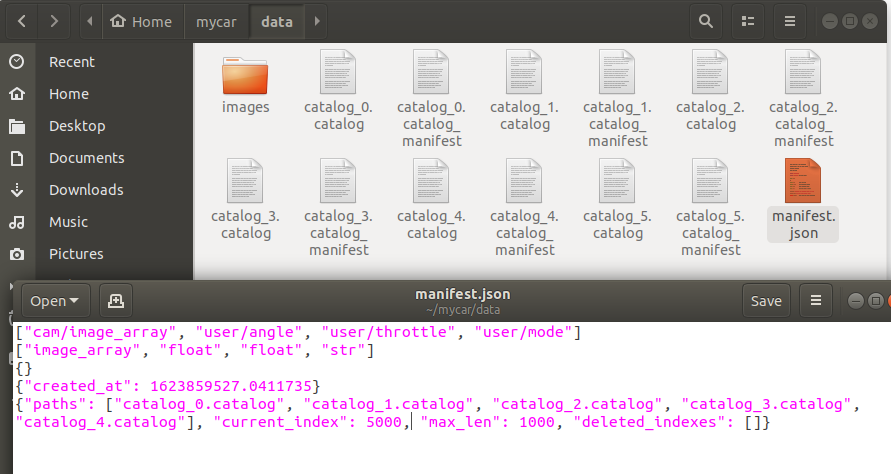Go forward in Files window
Screen dimensions: 891x474
54,22
